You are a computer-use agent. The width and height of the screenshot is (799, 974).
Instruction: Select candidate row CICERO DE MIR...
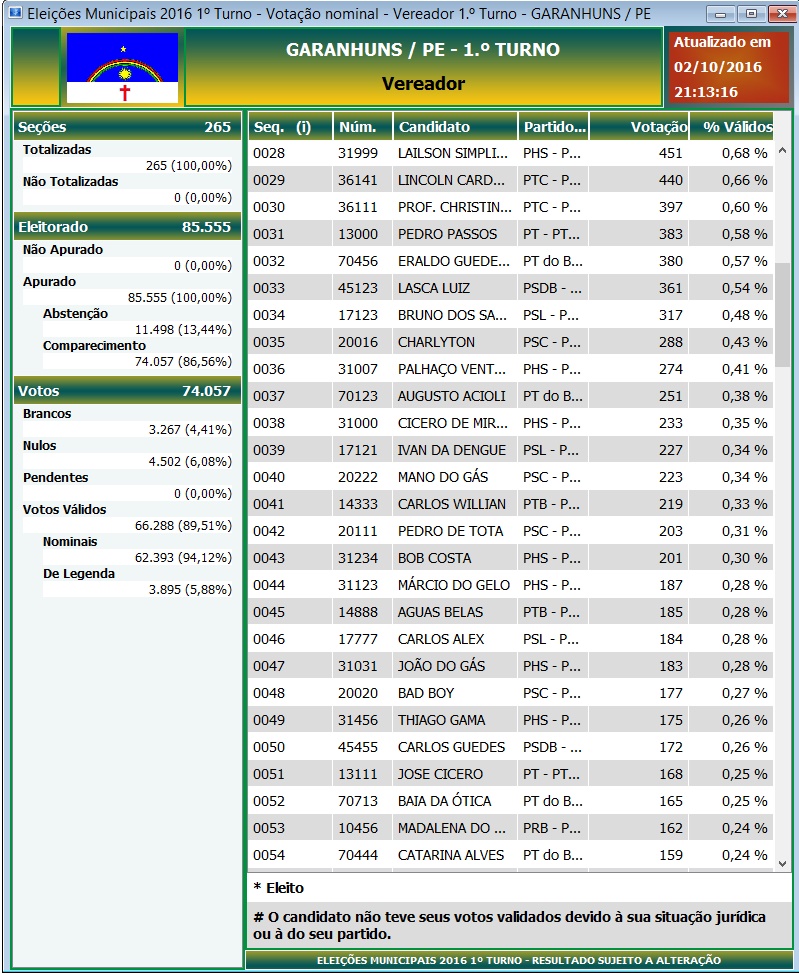click(x=510, y=423)
